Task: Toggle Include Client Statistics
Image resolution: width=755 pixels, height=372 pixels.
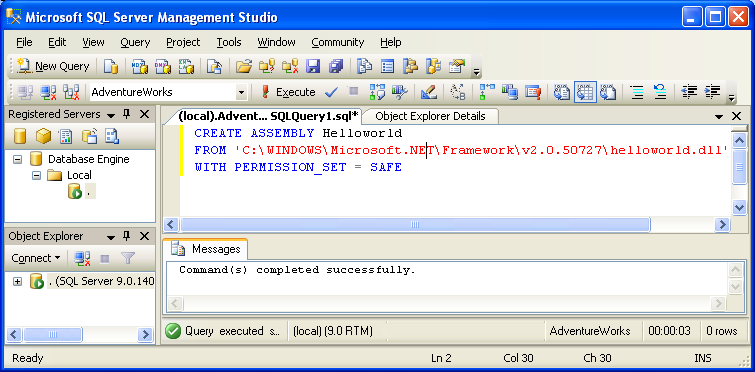Action: (510, 92)
